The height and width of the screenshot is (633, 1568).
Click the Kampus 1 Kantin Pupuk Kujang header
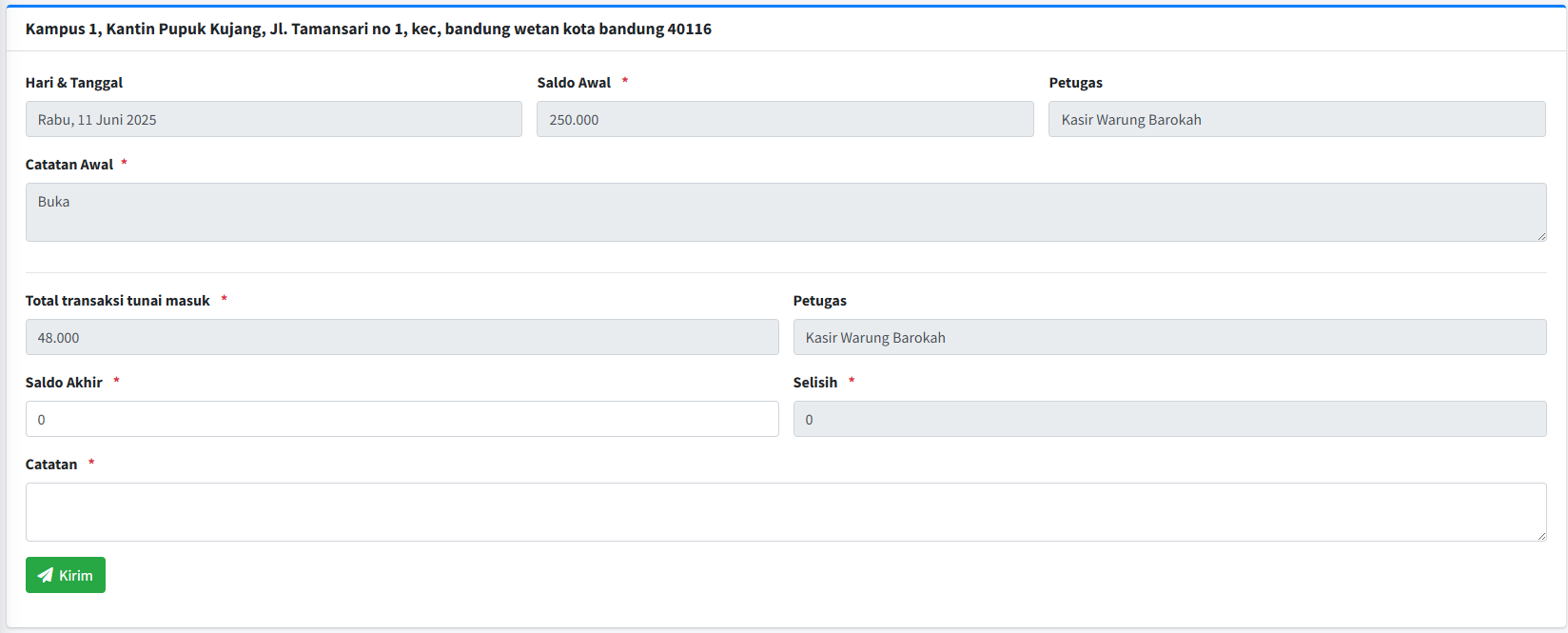tap(368, 29)
